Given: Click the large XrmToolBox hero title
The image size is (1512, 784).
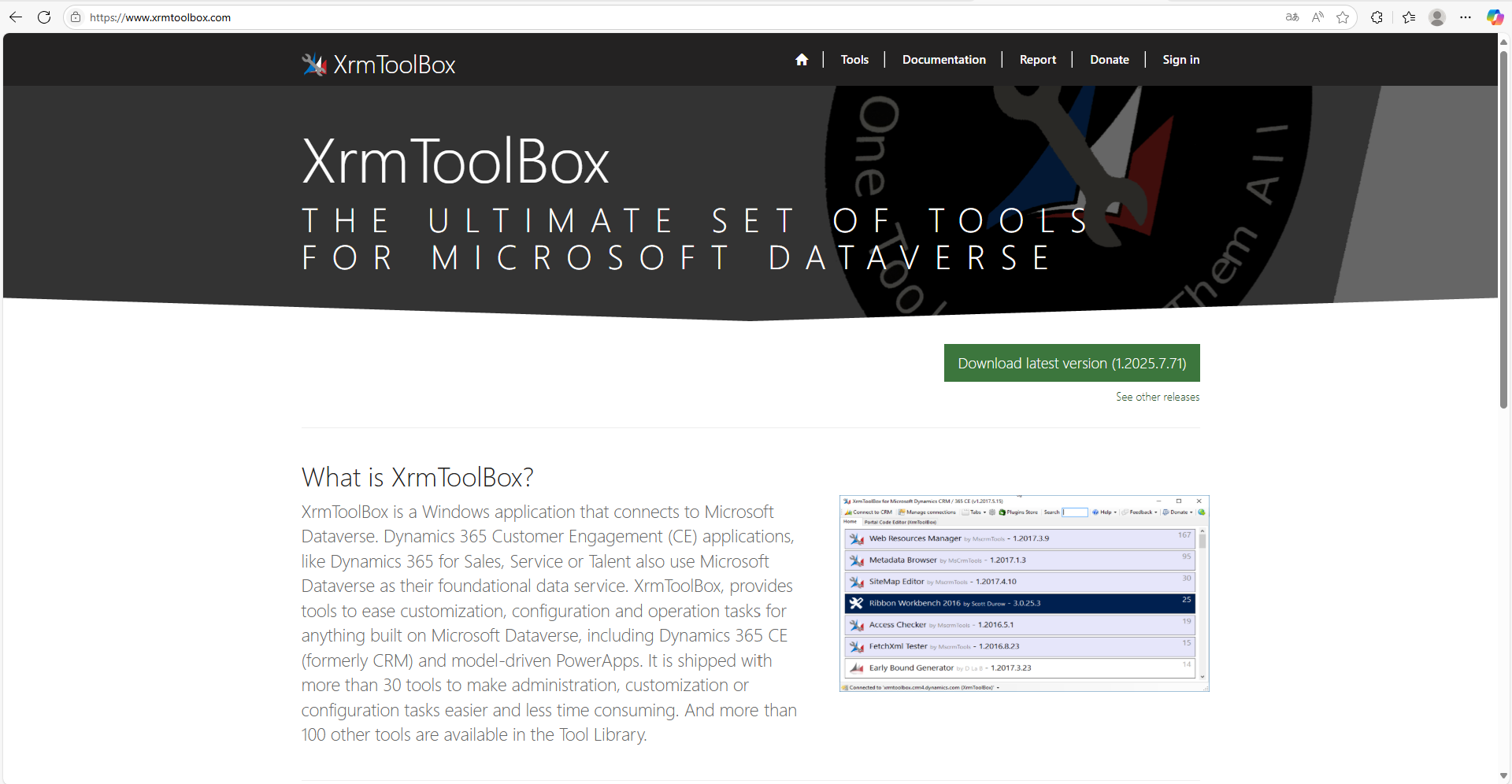Looking at the screenshot, I should [455, 161].
